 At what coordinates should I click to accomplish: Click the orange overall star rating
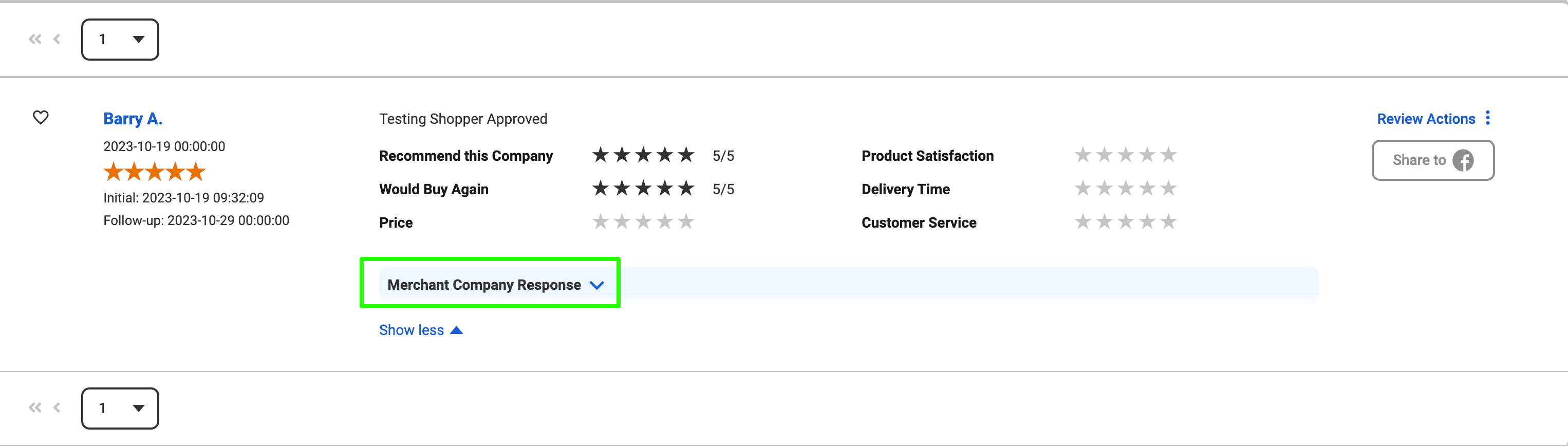pos(155,172)
